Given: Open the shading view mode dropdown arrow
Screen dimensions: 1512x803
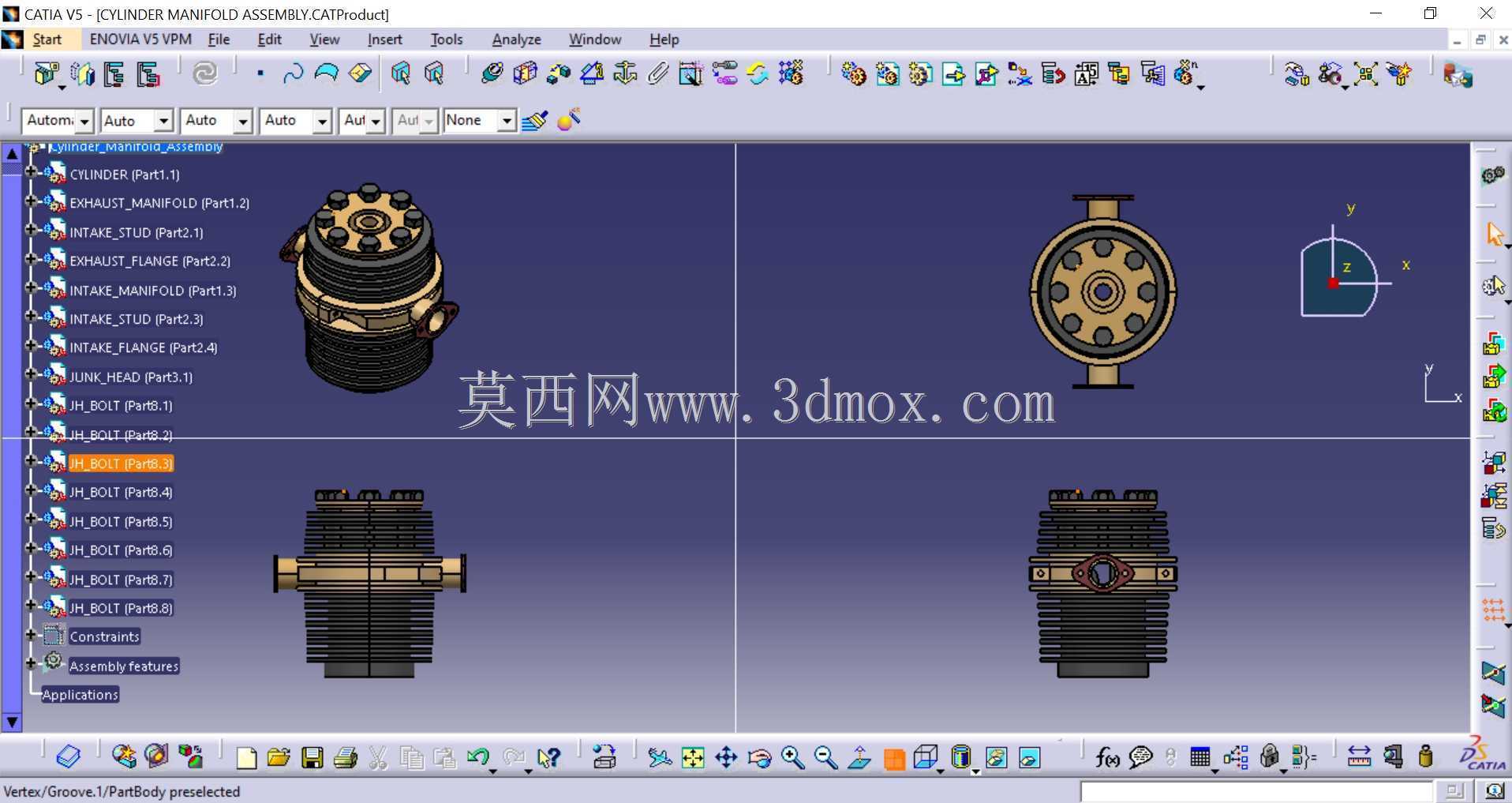Looking at the screenshot, I should click(976, 771).
